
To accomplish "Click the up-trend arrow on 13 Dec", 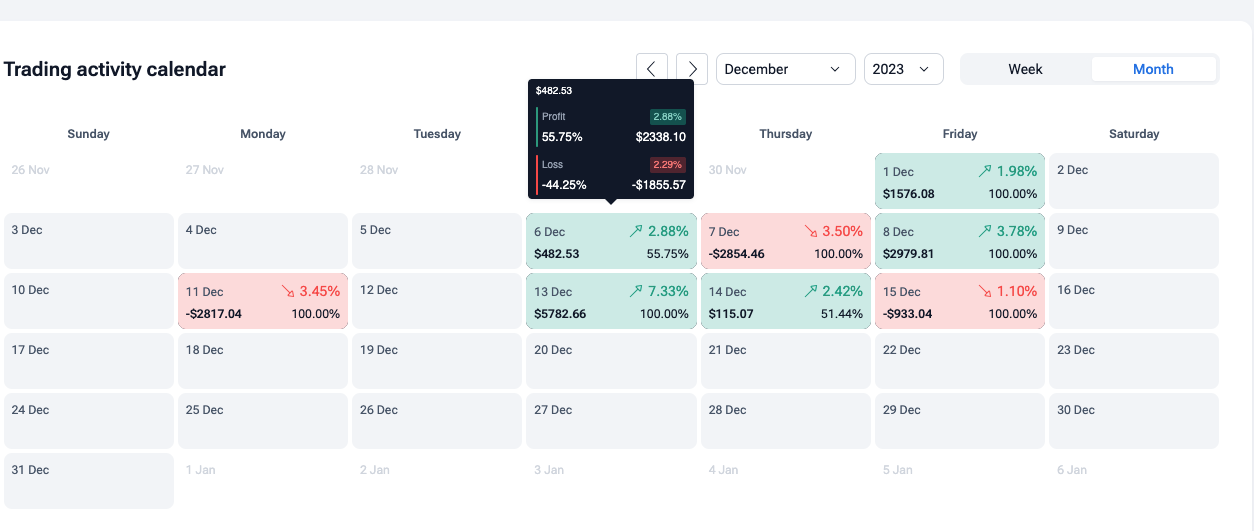I will [x=635, y=291].
